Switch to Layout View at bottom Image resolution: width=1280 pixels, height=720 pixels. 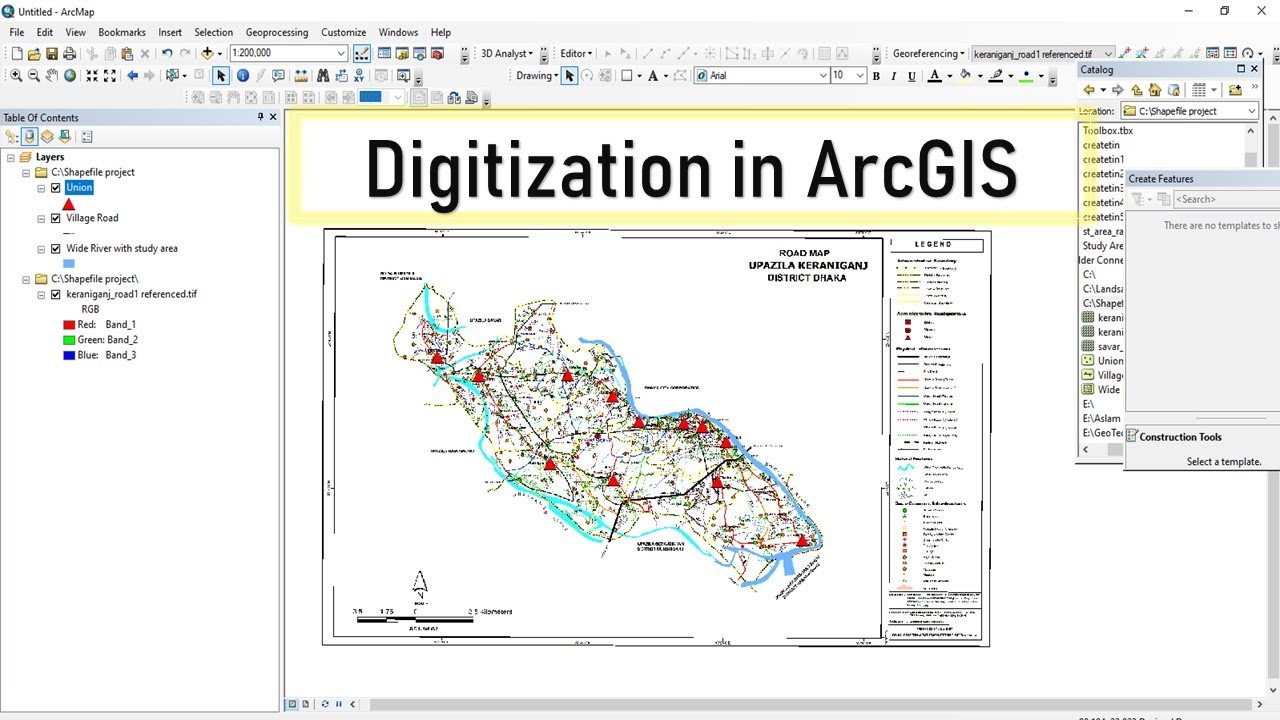point(306,704)
